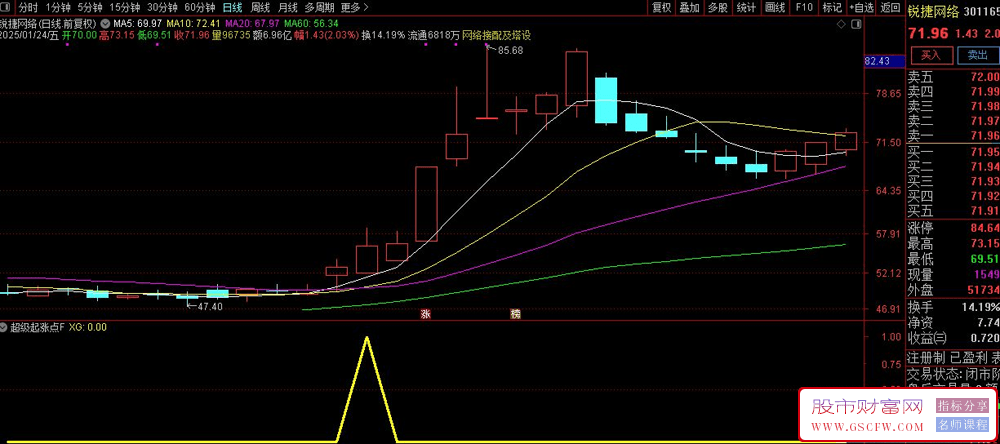The width and height of the screenshot is (1000, 444).
Task: Click the 卖四 71.99 order row
Action: (953, 92)
